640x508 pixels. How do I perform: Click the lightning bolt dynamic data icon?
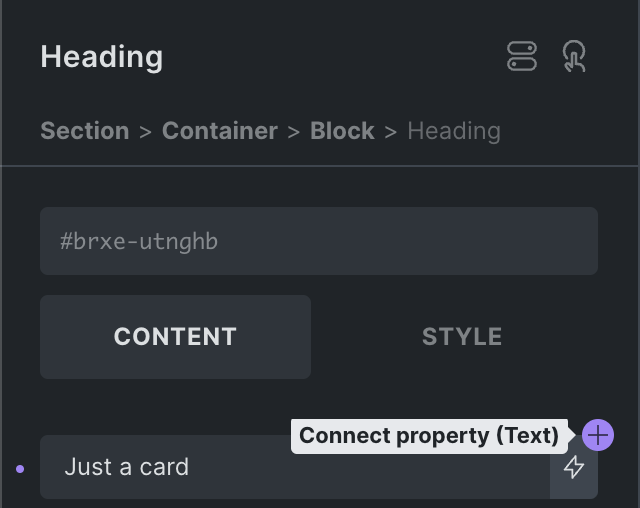pyautogui.click(x=574, y=467)
